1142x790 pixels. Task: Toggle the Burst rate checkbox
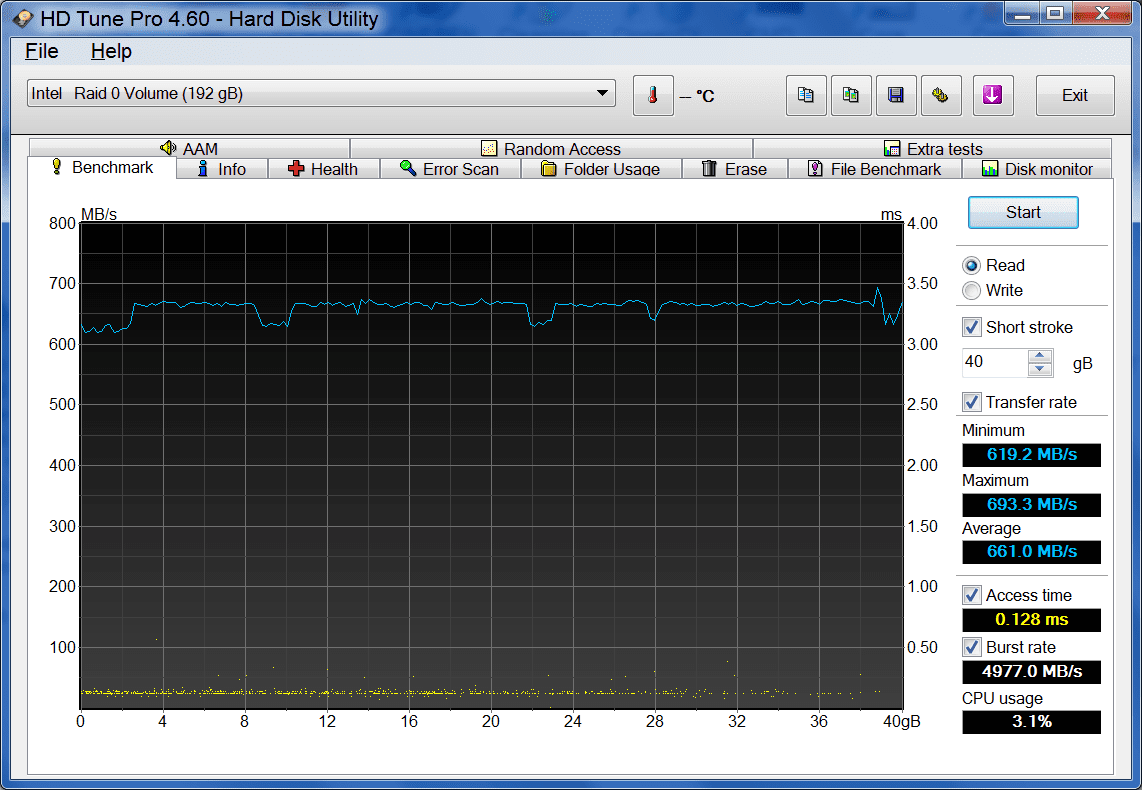pyautogui.click(x=972, y=647)
